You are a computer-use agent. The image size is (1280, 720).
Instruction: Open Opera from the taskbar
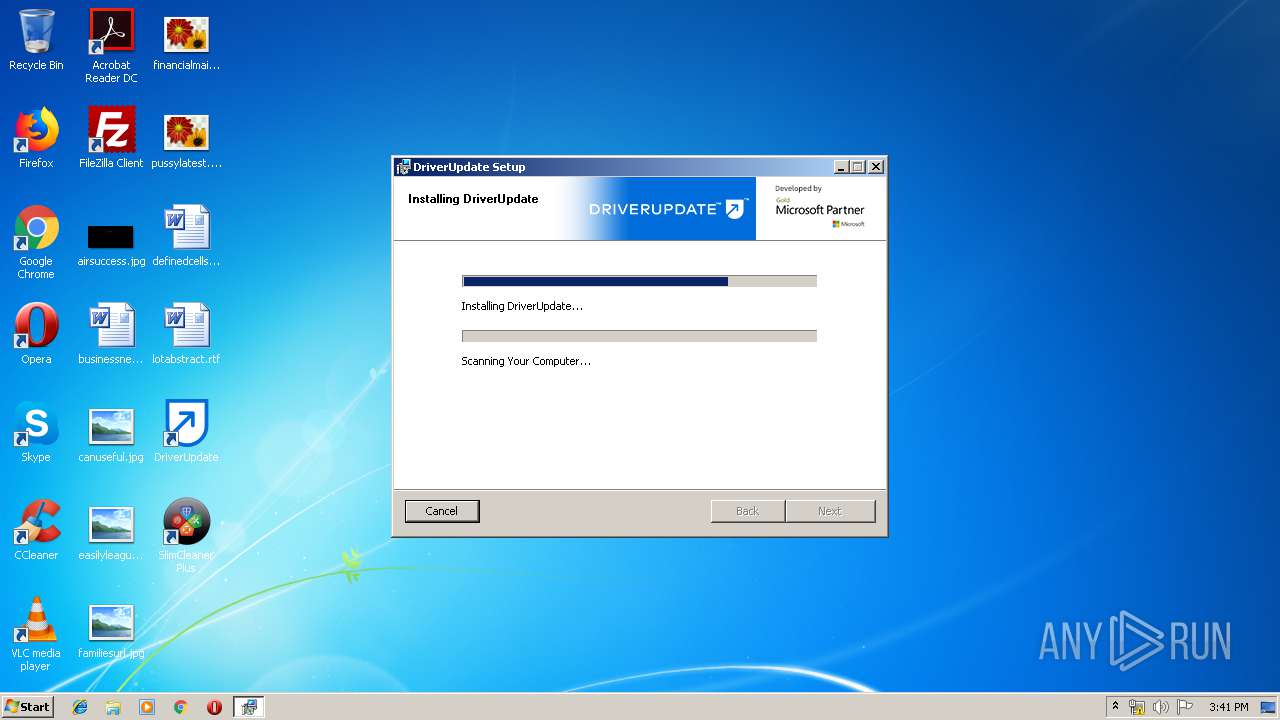[x=214, y=707]
